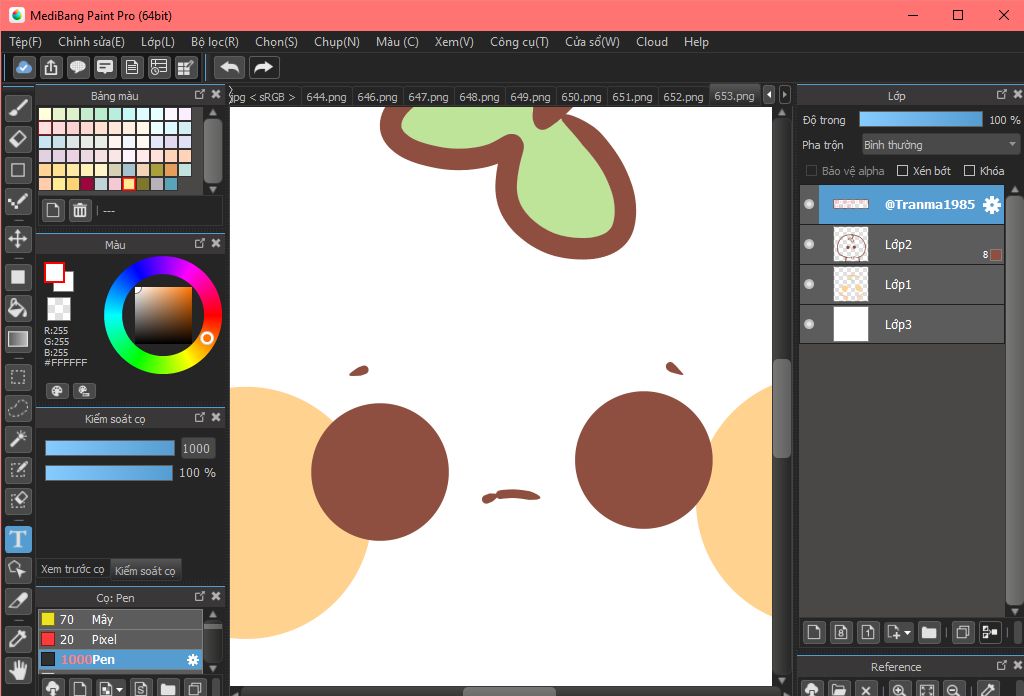This screenshot has height=696, width=1024.
Task: Open the add-layer type dropdown arrow
Action: 907,633
